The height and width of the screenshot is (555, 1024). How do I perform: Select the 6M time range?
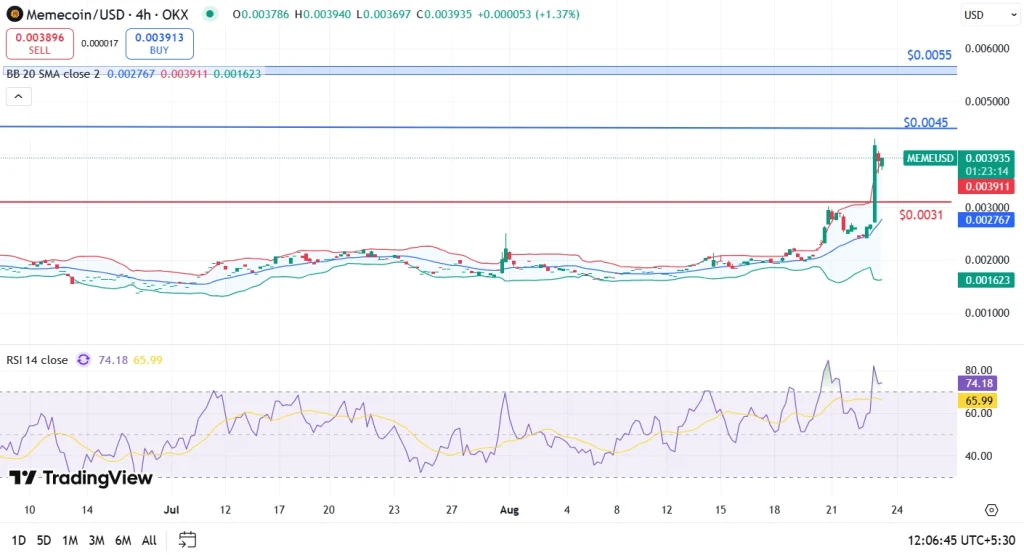(x=123, y=540)
